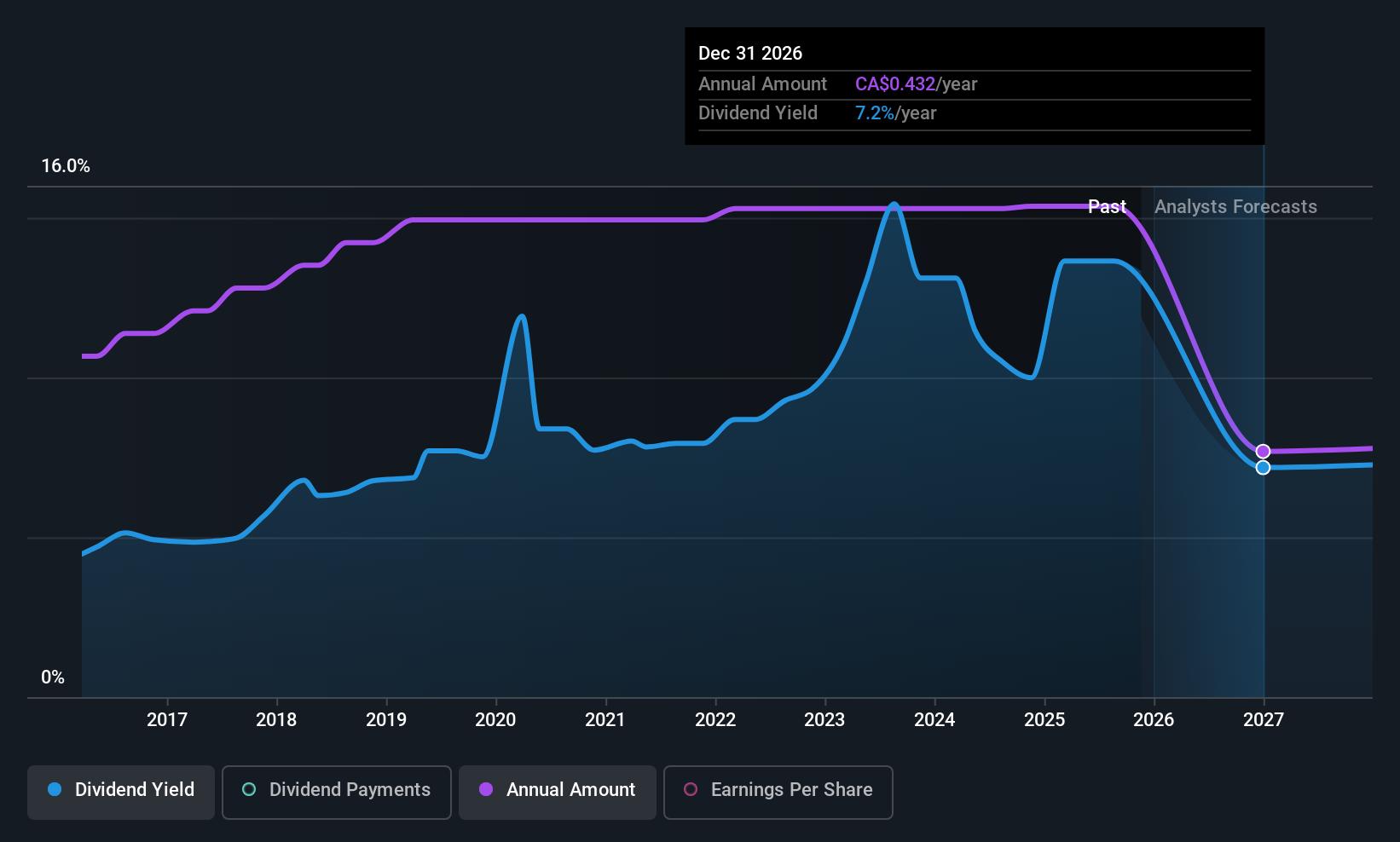Select the purple Annual Amount marker on chart

(x=1263, y=452)
